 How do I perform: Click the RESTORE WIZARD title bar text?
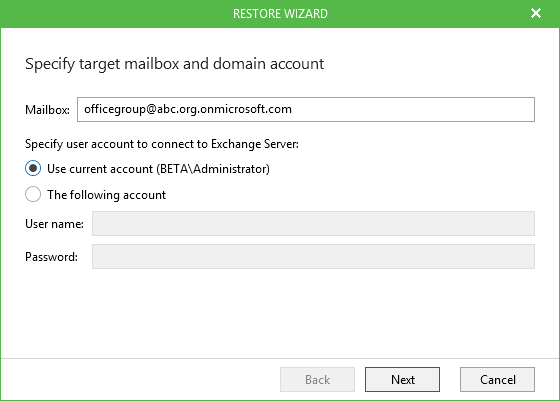coord(280,14)
